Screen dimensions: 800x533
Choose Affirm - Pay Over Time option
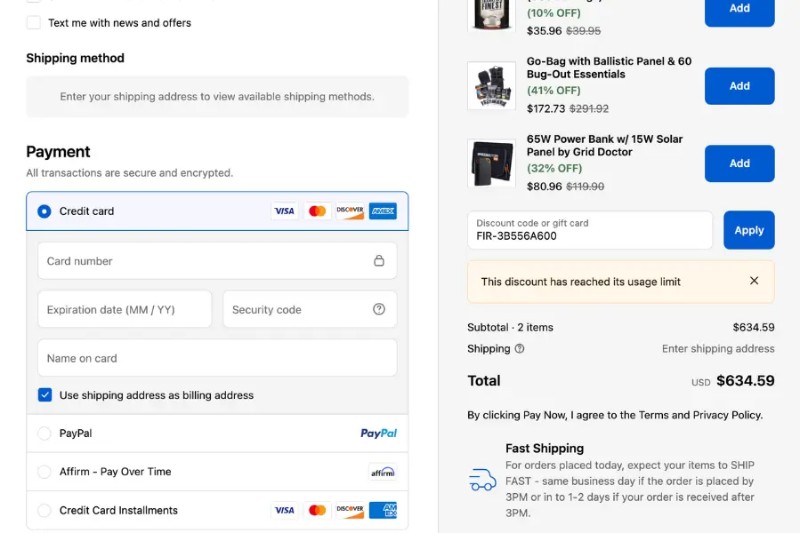pyautogui.click(x=44, y=472)
